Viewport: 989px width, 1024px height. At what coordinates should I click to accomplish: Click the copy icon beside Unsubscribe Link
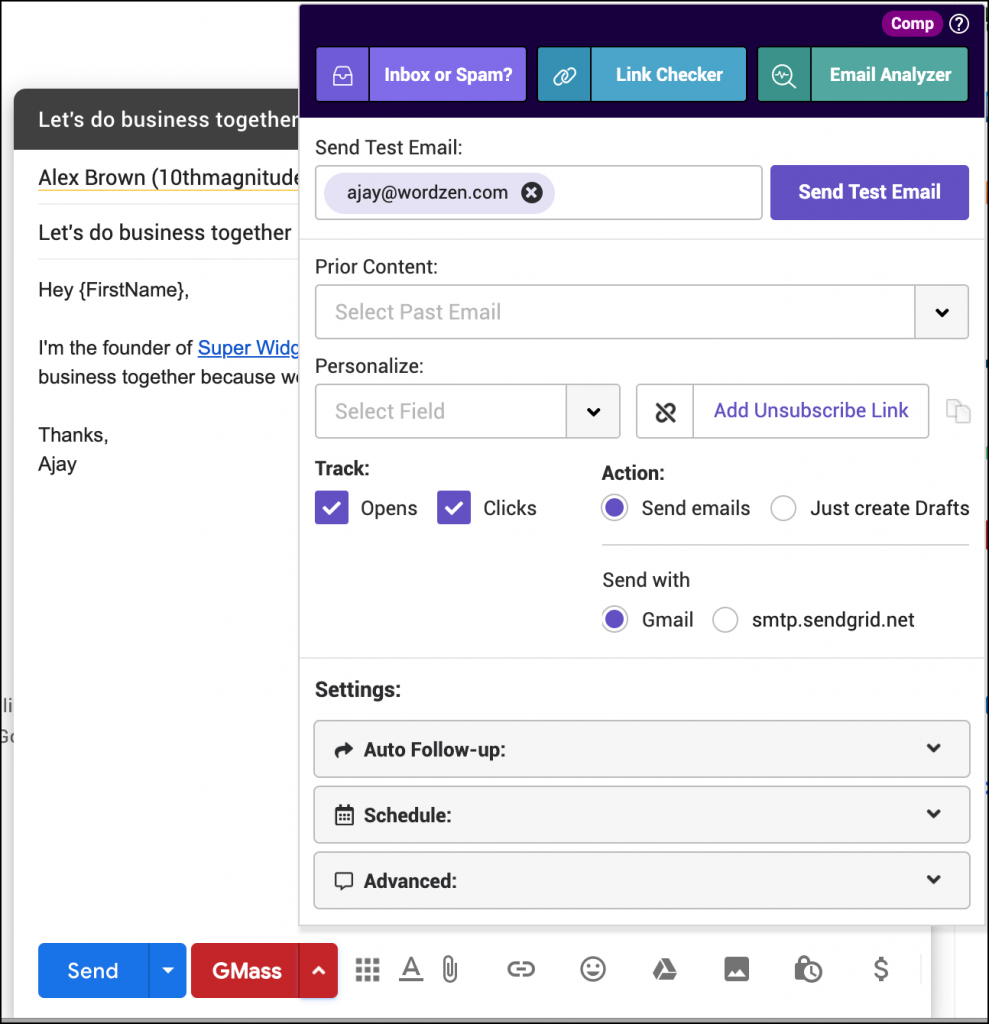[958, 411]
